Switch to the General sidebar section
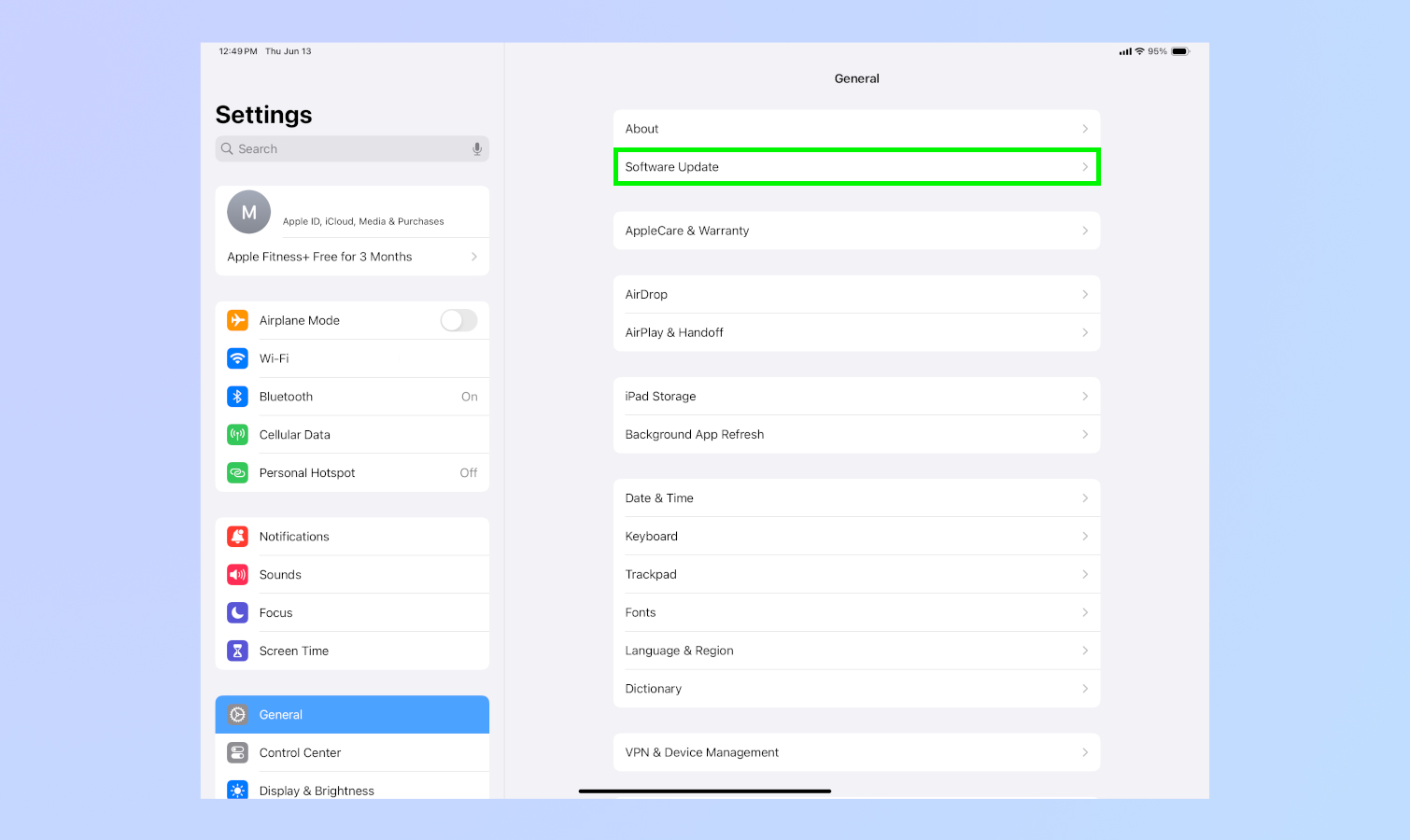The image size is (1410, 840). [352, 714]
